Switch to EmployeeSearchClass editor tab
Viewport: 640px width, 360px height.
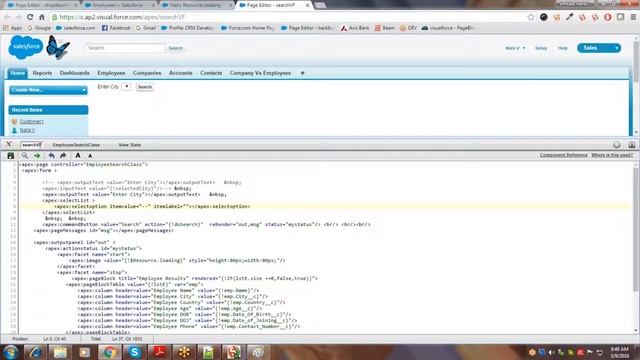(x=76, y=145)
